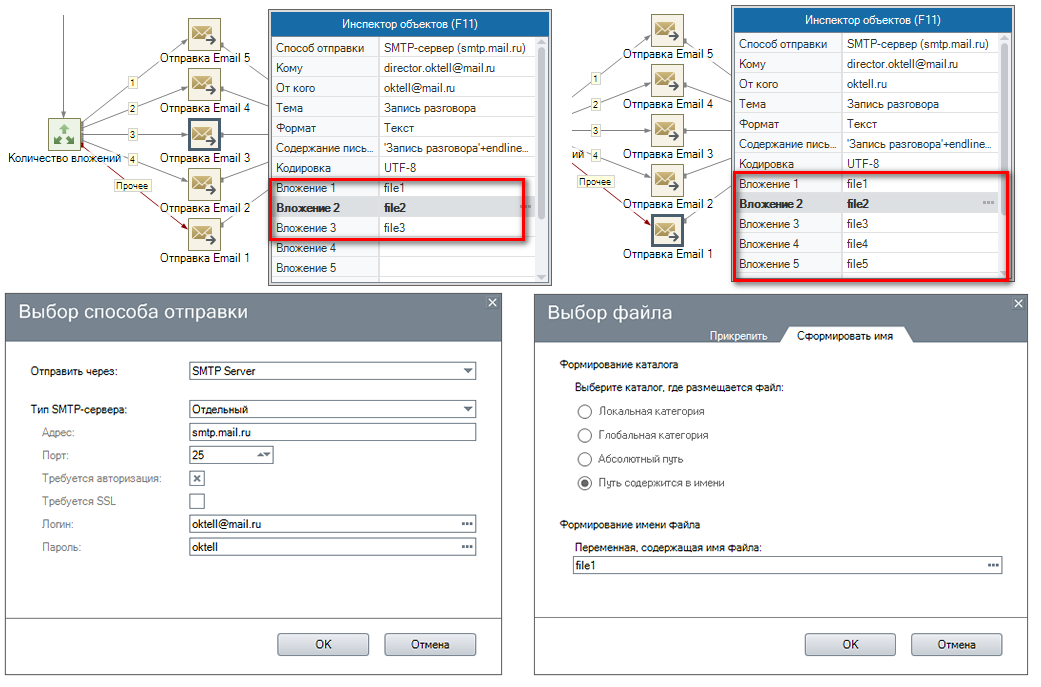Screen dimensions: 1041x687
Task: Select the highlighted Отправка Email 3 node in left diagram
Action: [204, 135]
